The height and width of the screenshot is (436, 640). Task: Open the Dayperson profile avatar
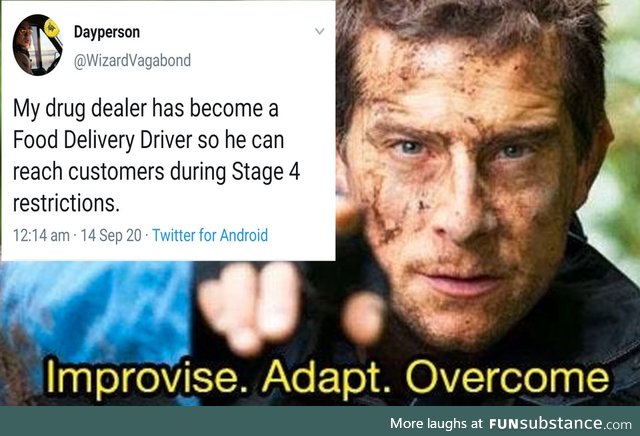point(37,45)
